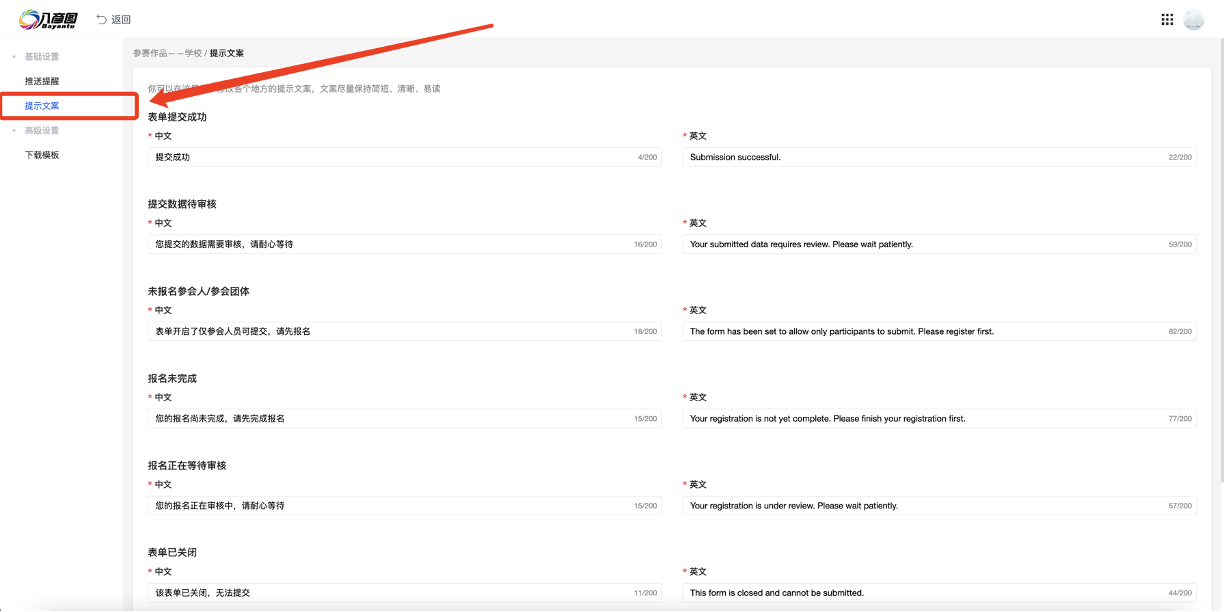The image size is (1224, 612).
Task: Select 提示文案 in the sidebar
Action: [x=42, y=105]
